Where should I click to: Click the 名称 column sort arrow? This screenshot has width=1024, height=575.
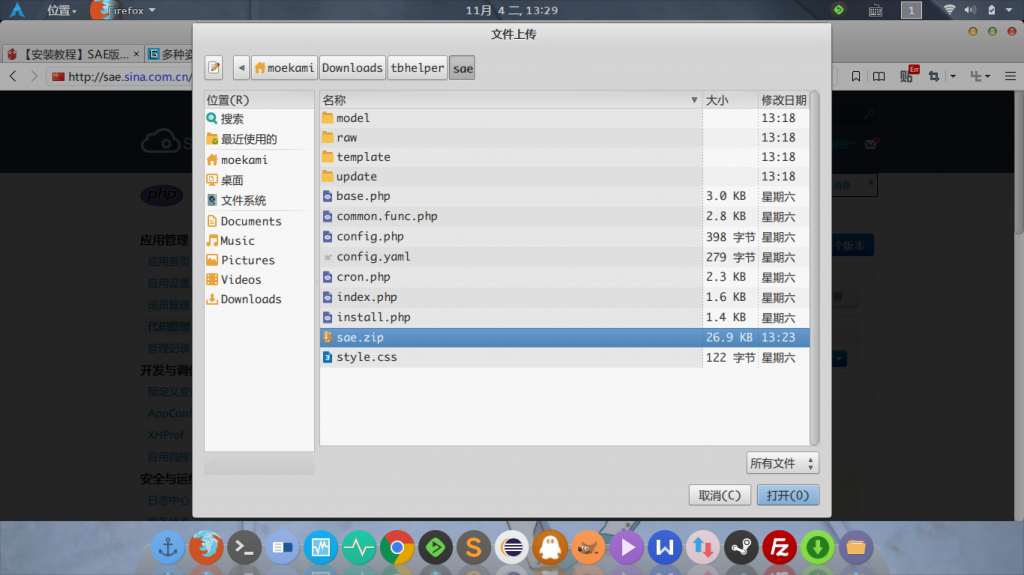[x=694, y=100]
